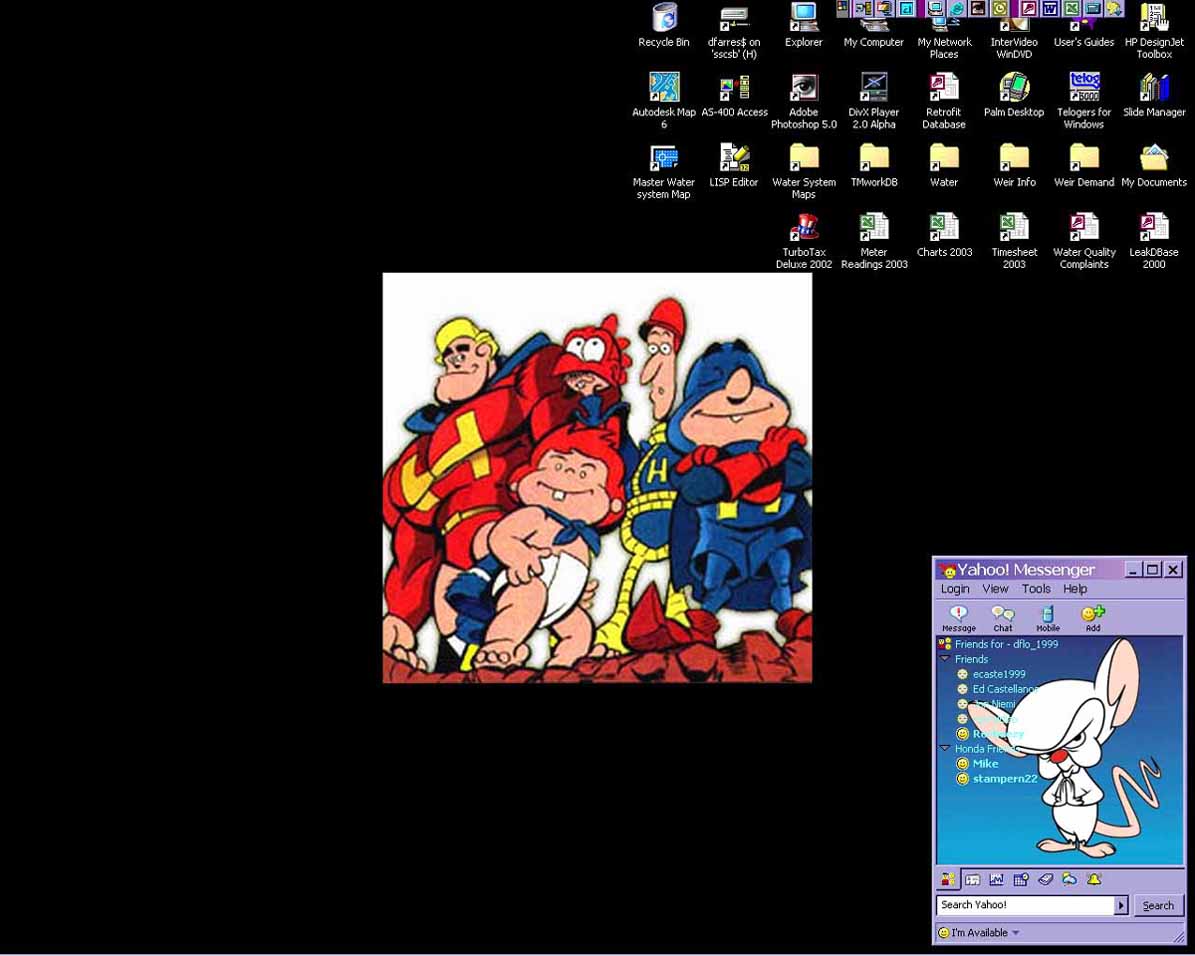
Task: Select contact stampern22 in the friends list
Action: click(1004, 778)
